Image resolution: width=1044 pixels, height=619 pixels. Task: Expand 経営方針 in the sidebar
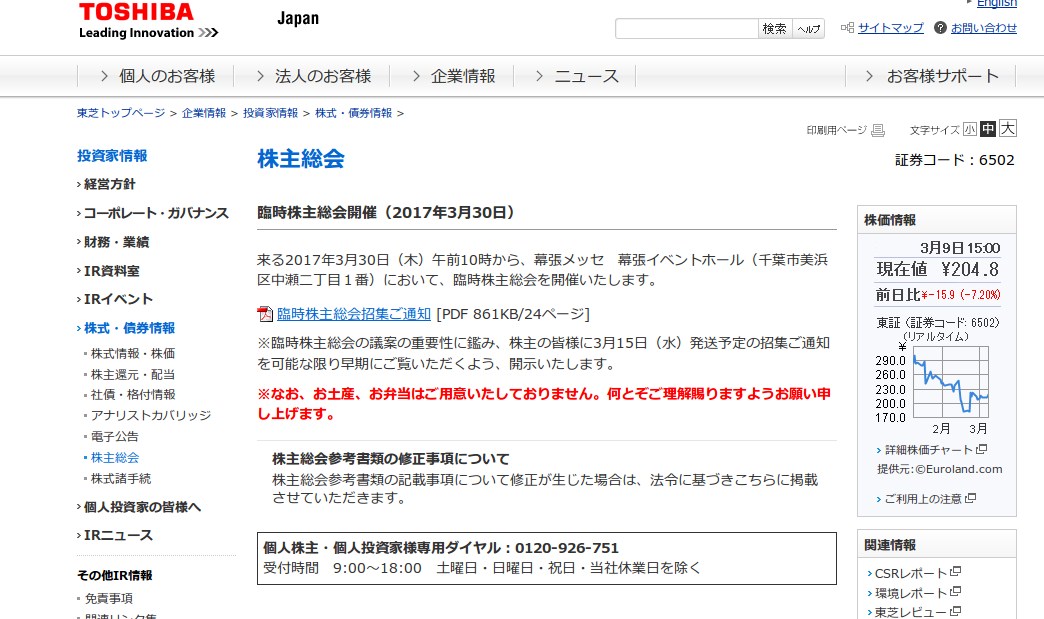coord(110,184)
